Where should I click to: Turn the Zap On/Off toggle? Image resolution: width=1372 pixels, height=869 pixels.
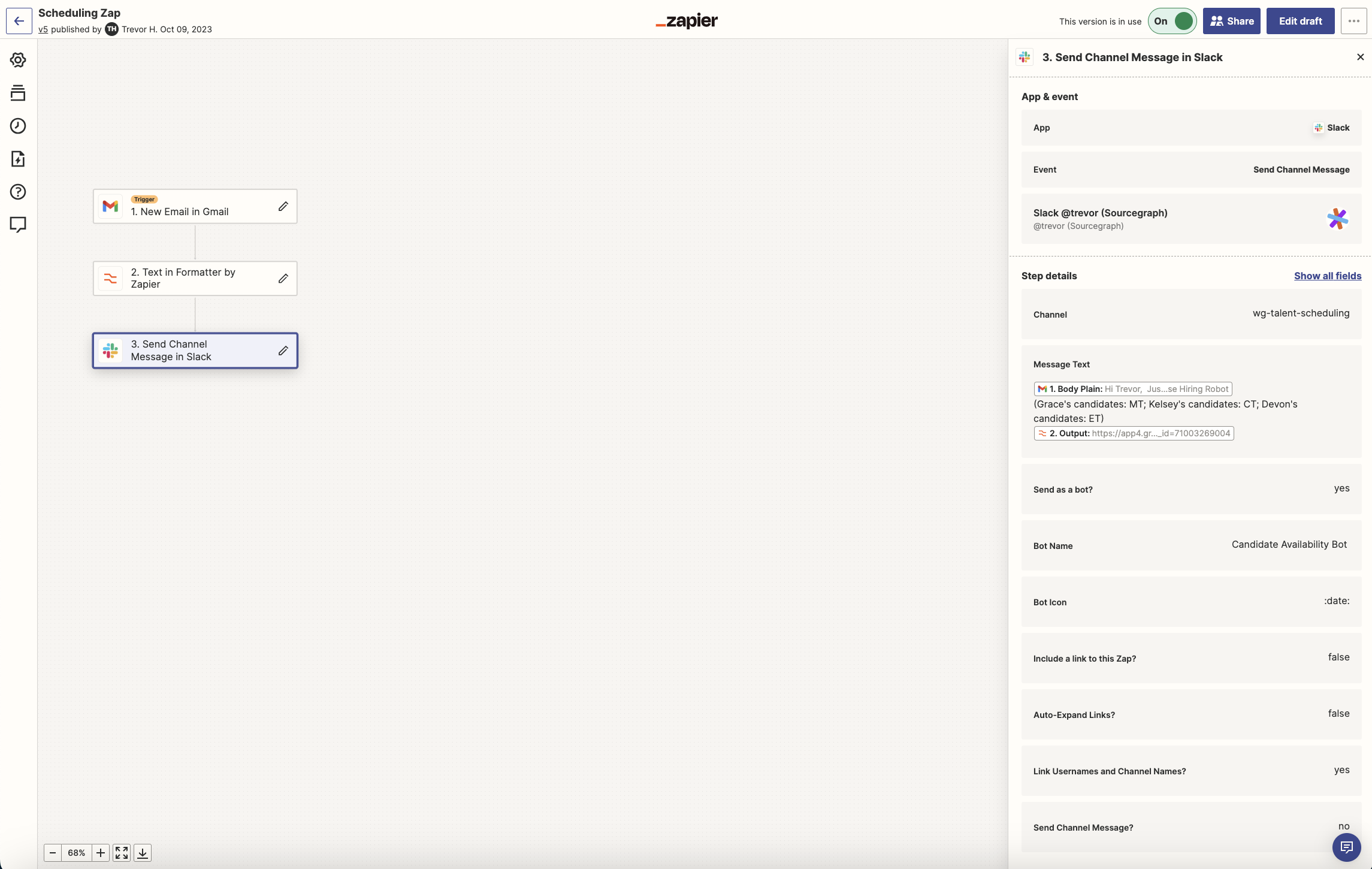pos(1172,21)
